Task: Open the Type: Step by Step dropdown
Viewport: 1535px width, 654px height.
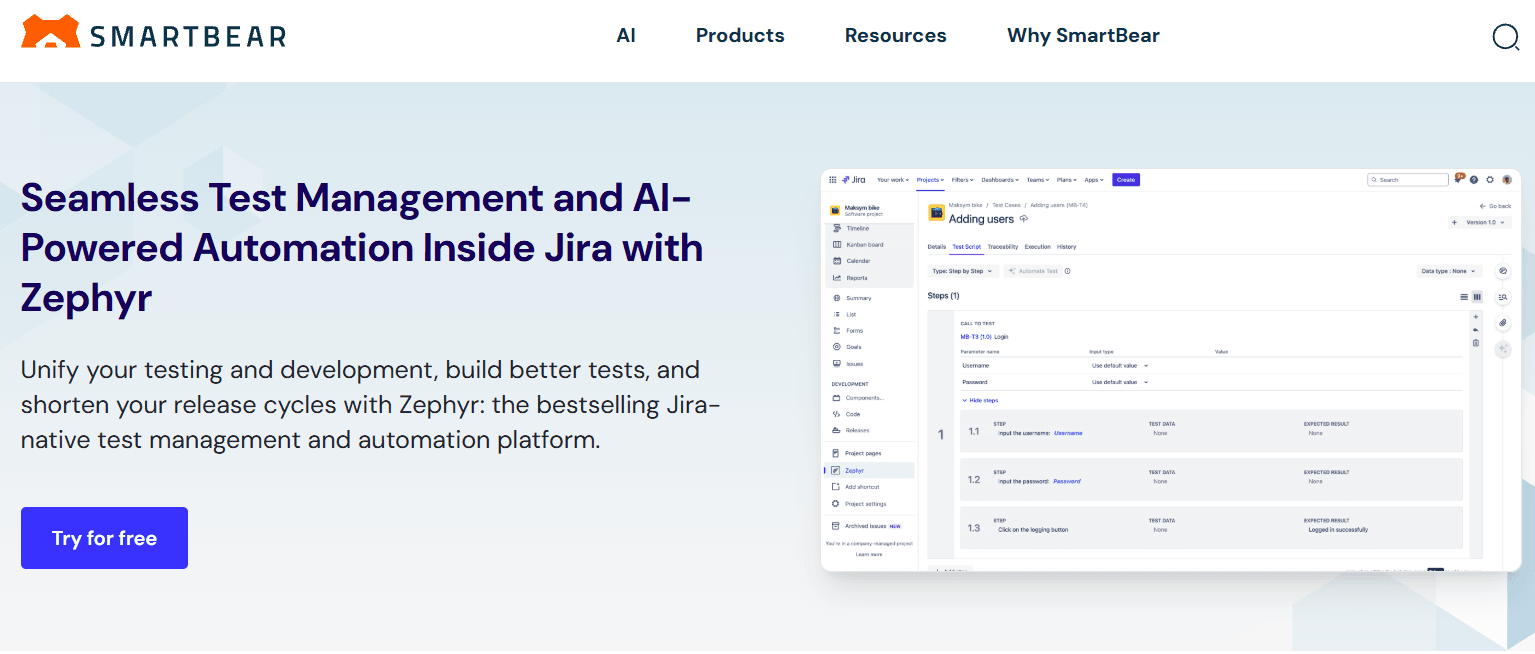Action: click(x=963, y=271)
